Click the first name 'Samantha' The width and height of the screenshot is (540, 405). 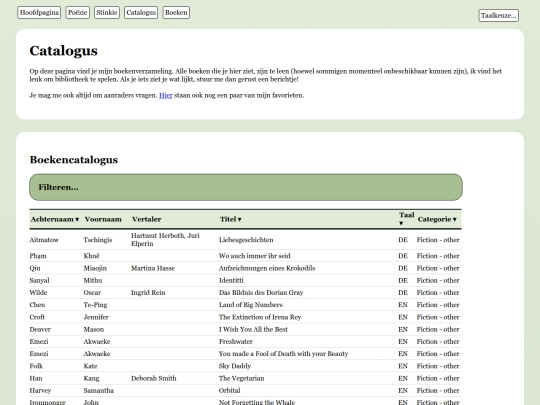tap(98, 391)
